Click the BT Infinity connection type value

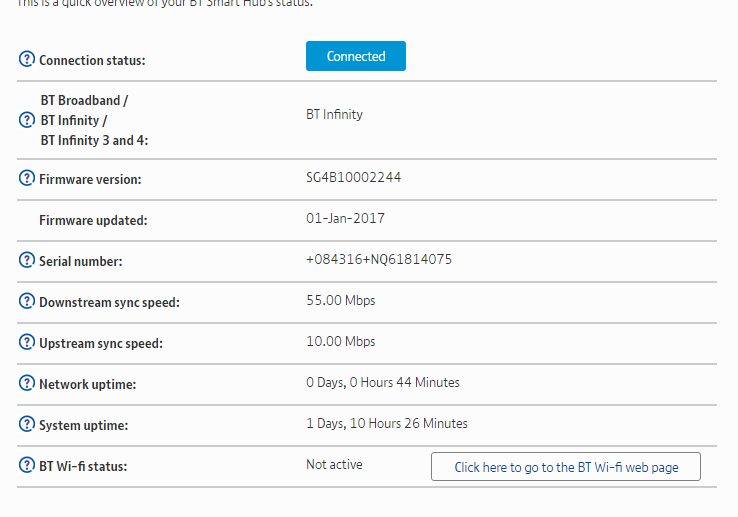(334, 114)
